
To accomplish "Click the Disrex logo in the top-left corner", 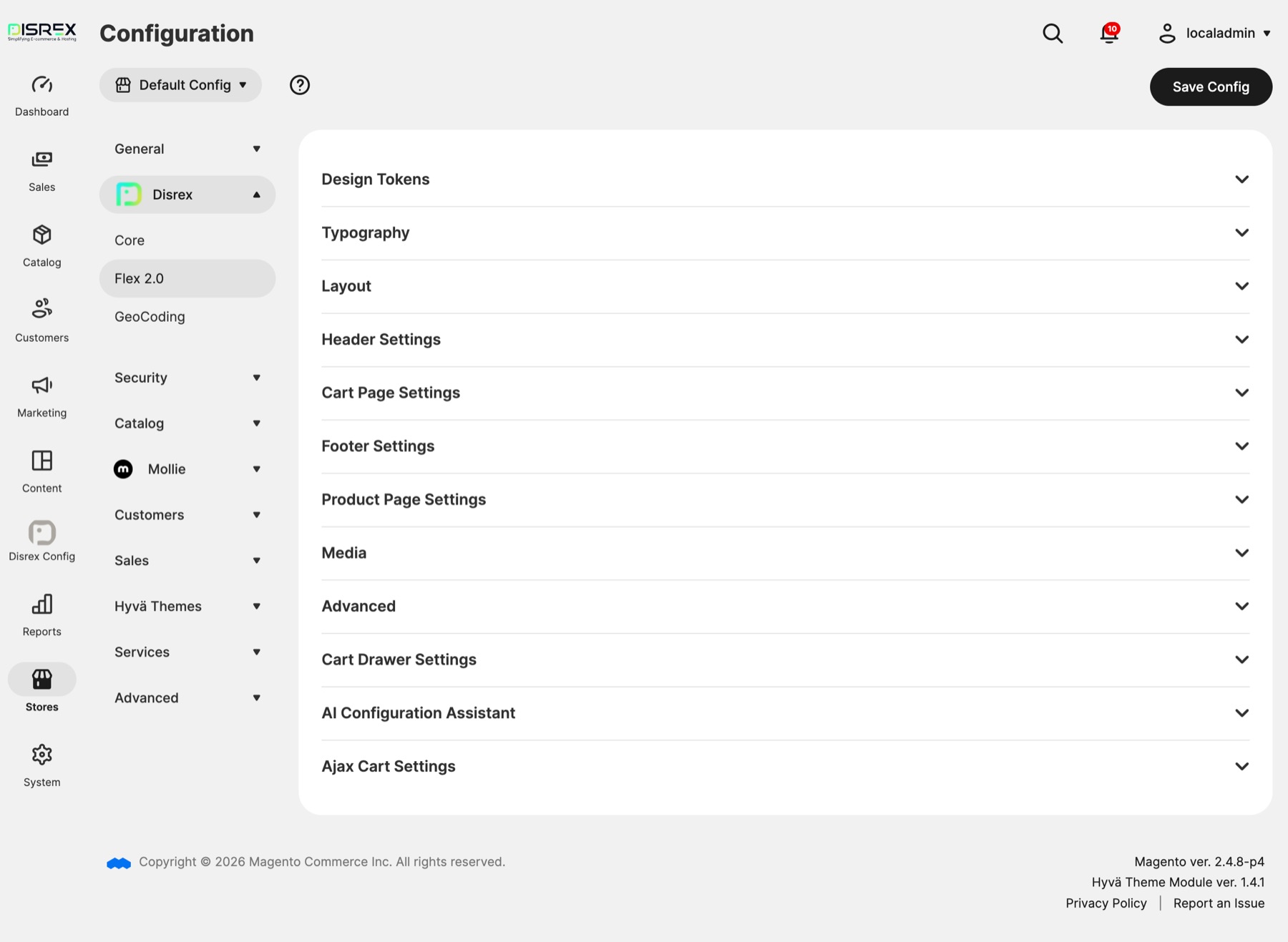I will pos(42,32).
